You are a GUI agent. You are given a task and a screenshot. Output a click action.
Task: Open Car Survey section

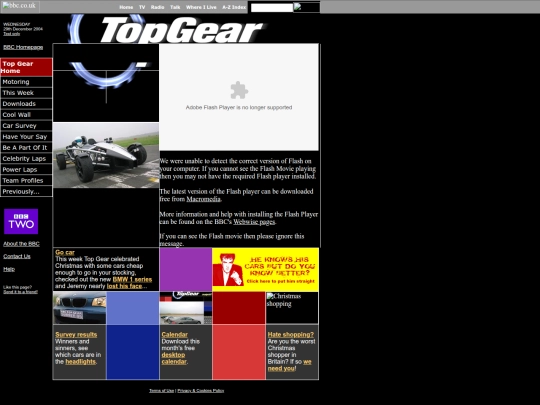point(26,126)
